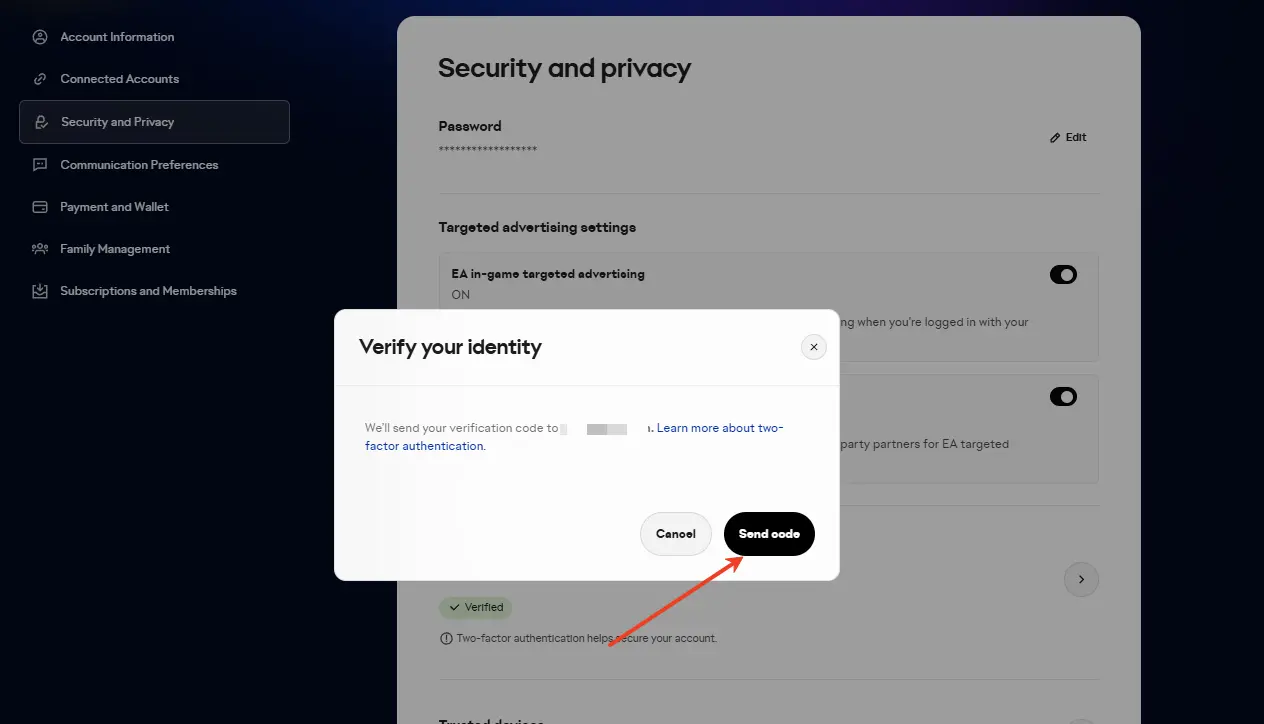Click the pencil icon beside Password Edit
Image resolution: width=1264 pixels, height=724 pixels.
click(1055, 138)
